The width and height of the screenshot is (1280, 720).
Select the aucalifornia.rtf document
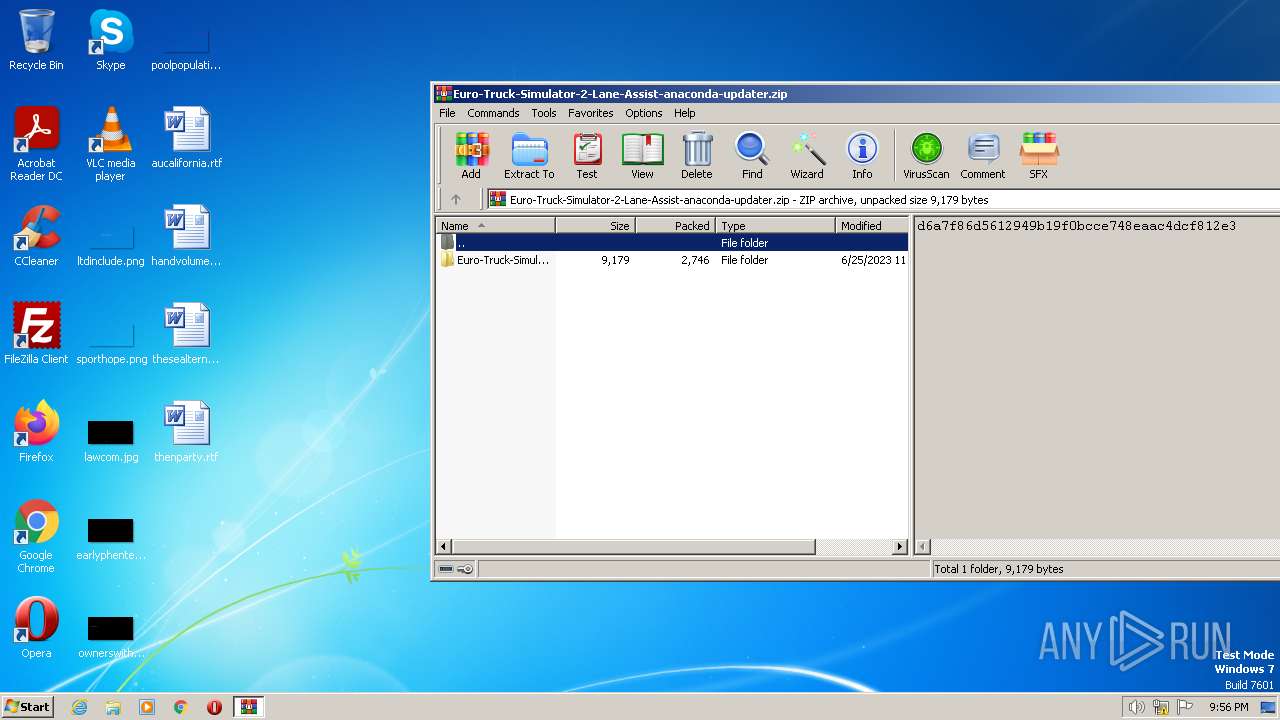[x=186, y=138]
